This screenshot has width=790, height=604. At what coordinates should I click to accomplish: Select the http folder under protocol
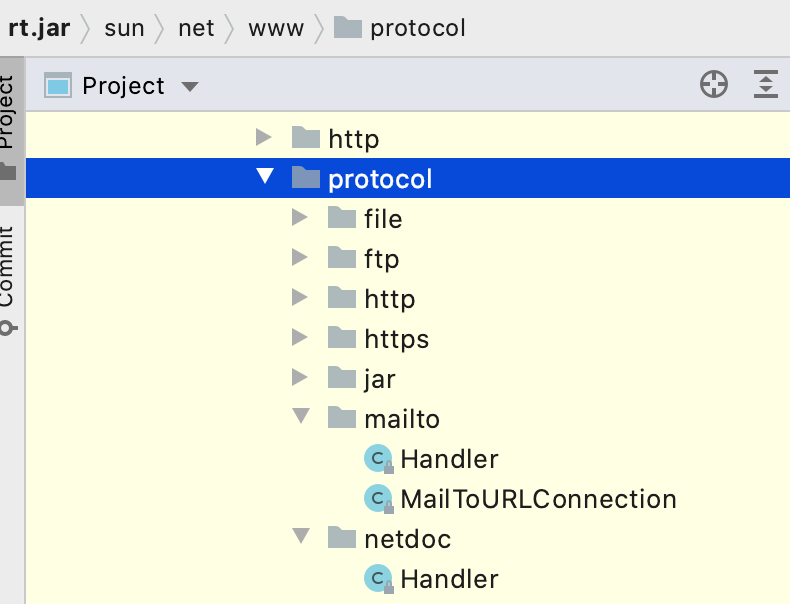[x=389, y=298]
